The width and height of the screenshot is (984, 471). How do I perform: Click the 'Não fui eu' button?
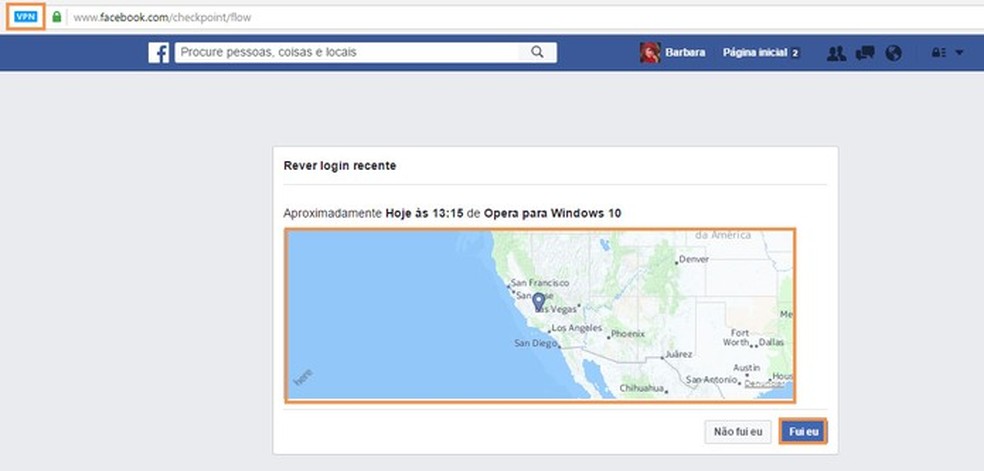(x=738, y=432)
